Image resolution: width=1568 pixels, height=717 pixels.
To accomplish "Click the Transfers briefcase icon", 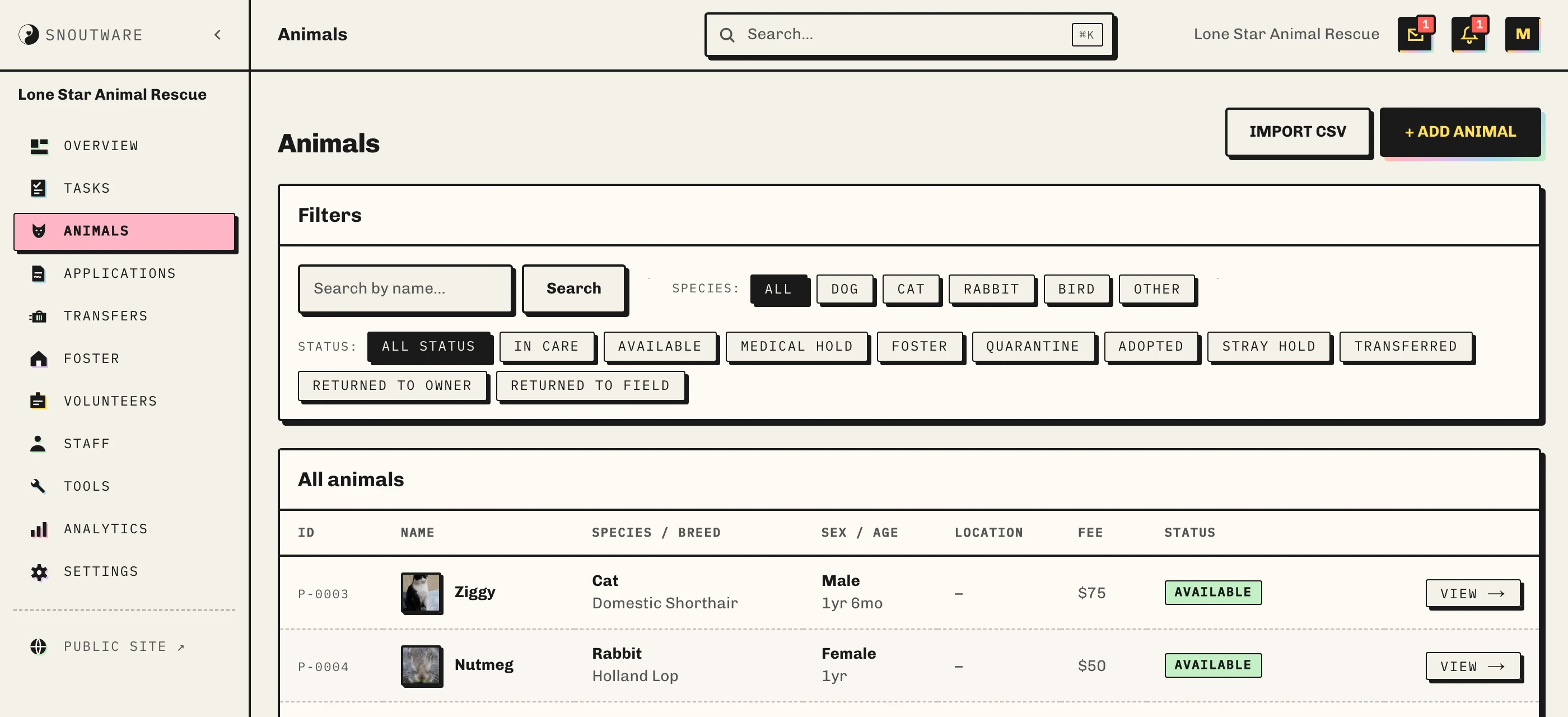I will [x=38, y=316].
